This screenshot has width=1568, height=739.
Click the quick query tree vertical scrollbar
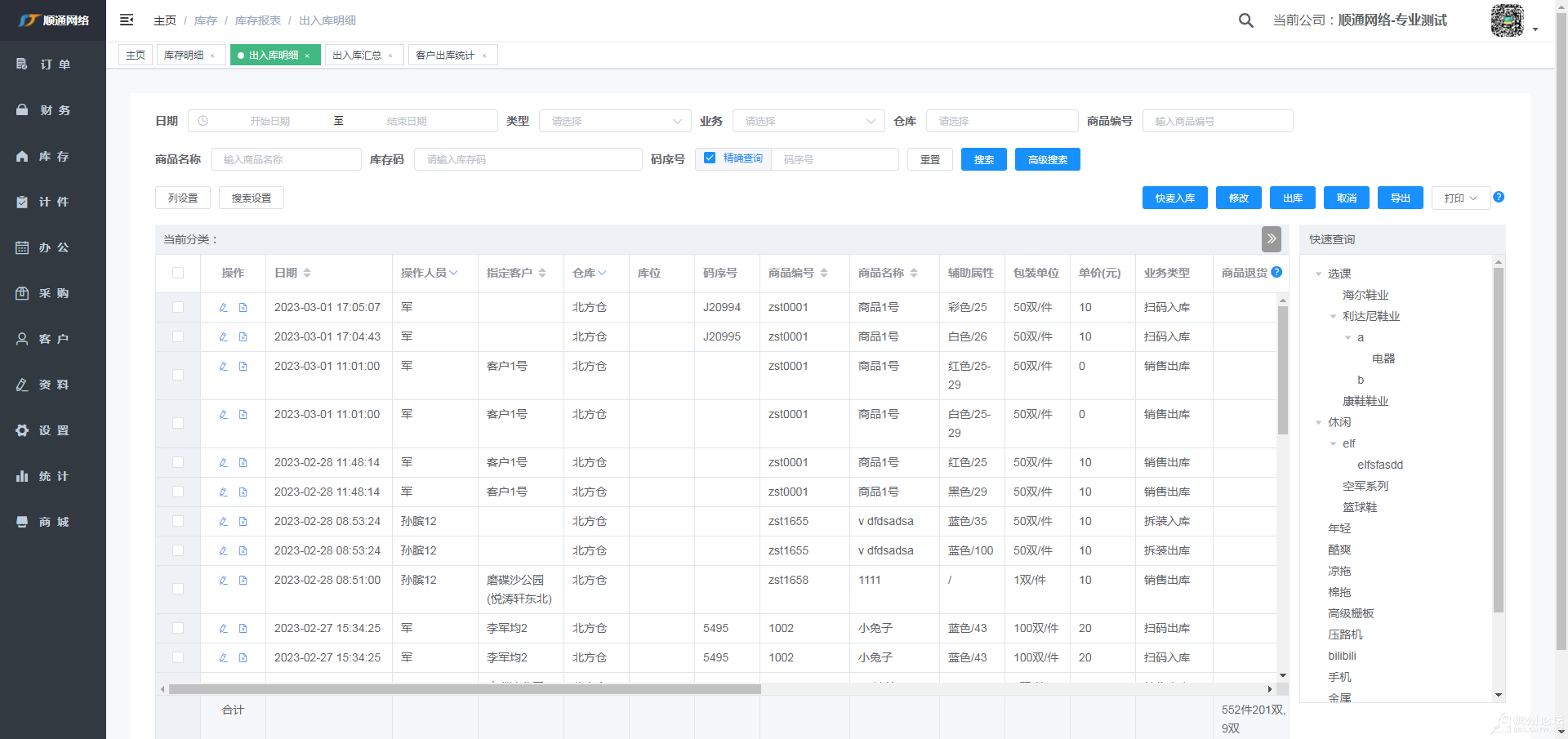pyautogui.click(x=1499, y=439)
